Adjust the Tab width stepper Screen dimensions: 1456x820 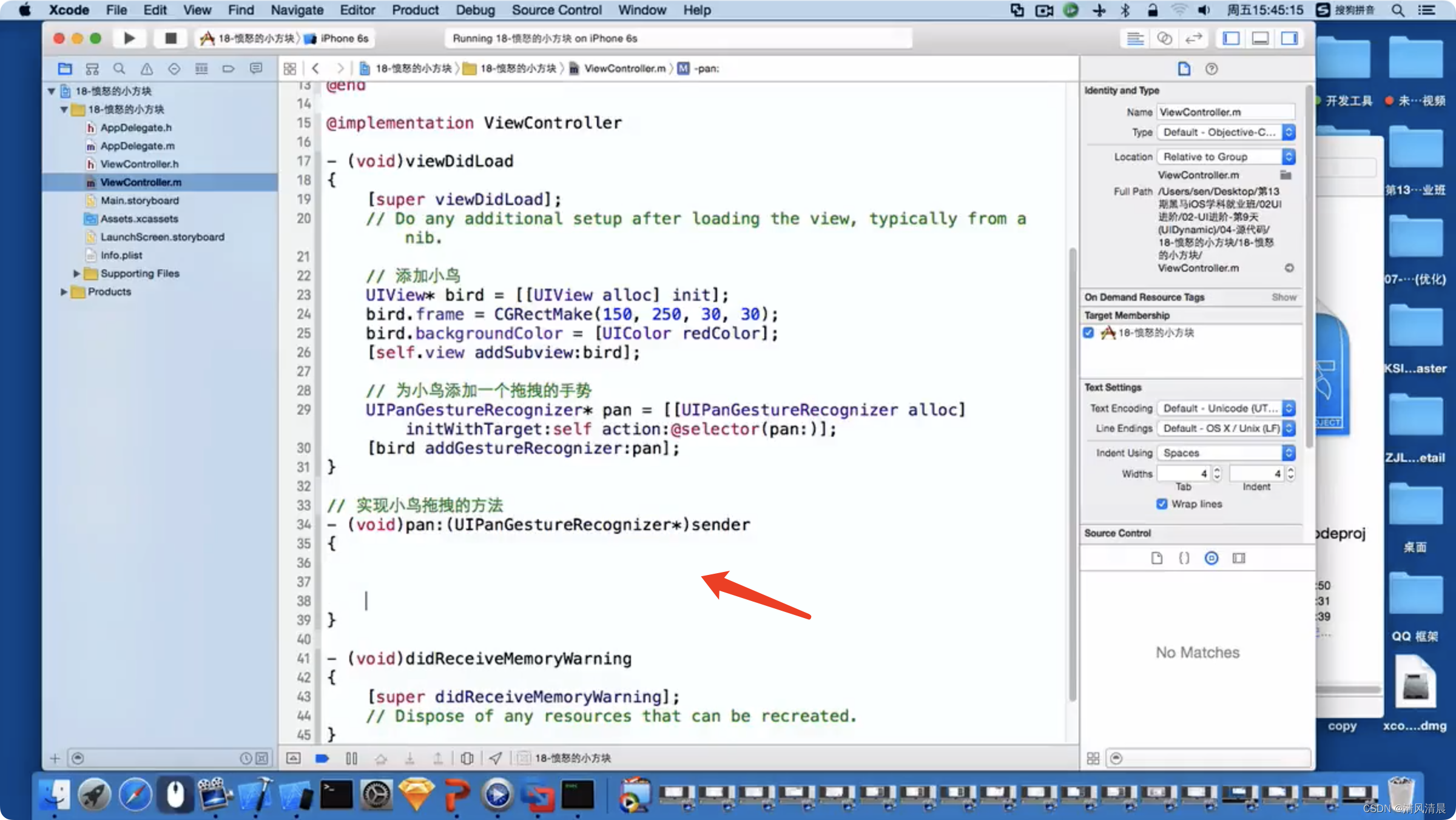[1217, 473]
